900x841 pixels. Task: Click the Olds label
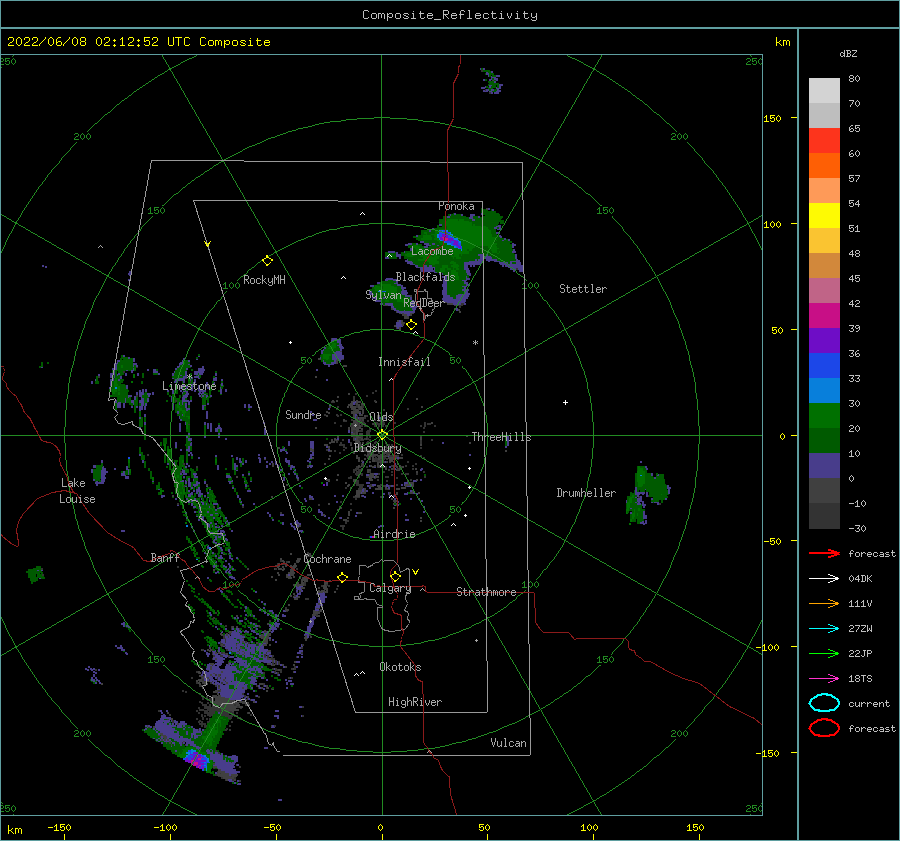[381, 417]
